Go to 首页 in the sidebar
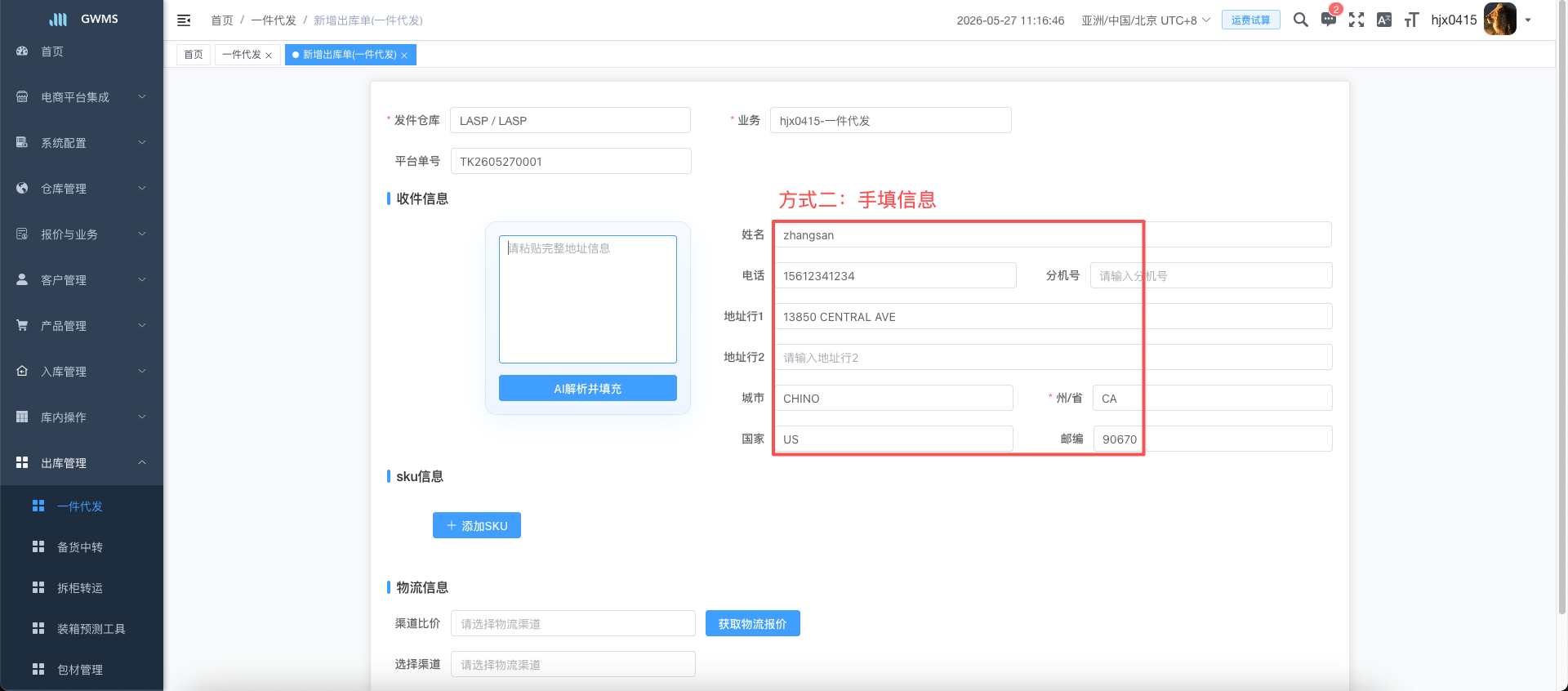Viewport: 1568px width, 691px height. click(x=82, y=51)
